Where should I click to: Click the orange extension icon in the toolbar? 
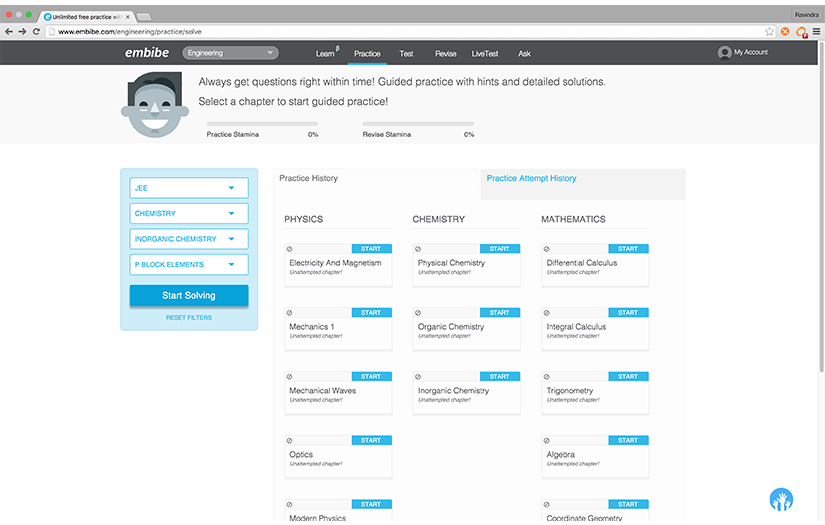pyautogui.click(x=785, y=32)
